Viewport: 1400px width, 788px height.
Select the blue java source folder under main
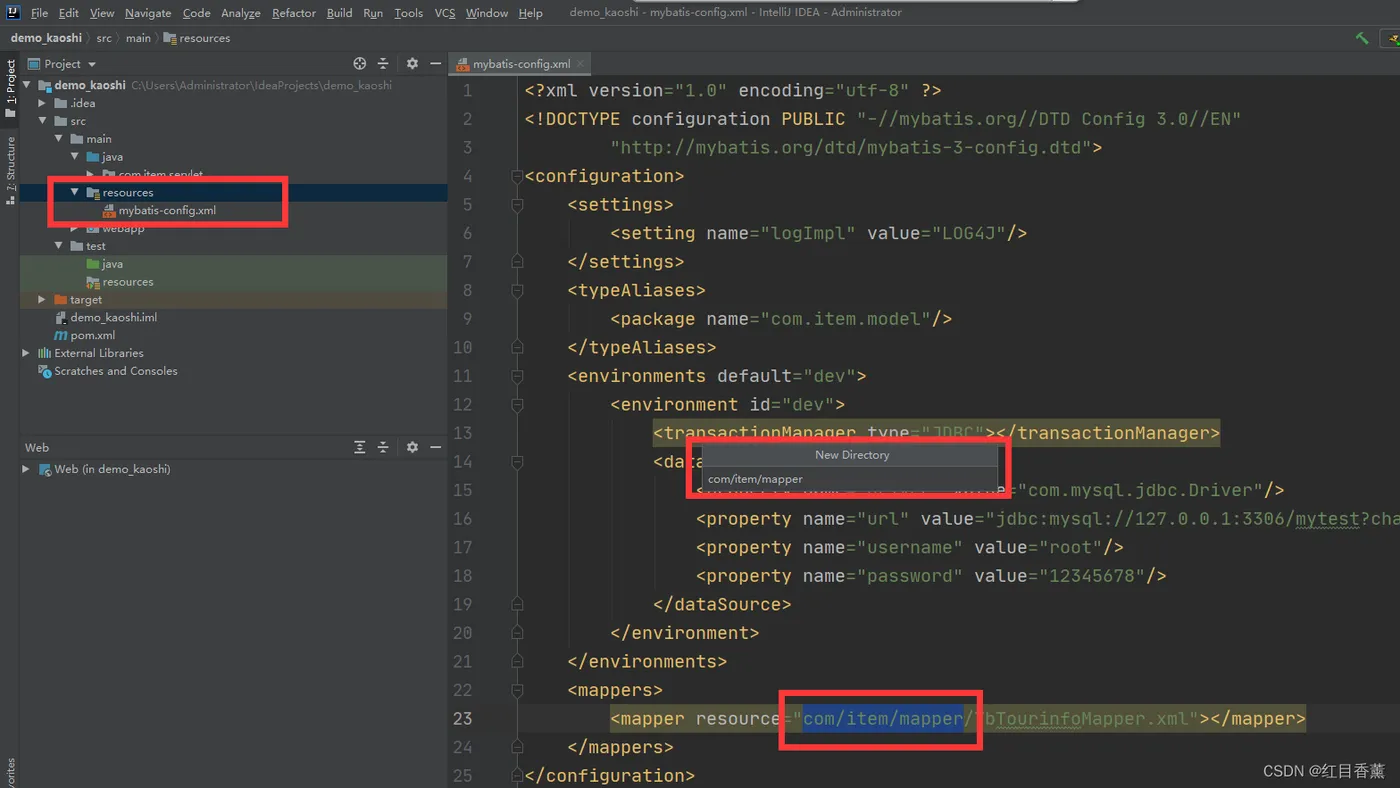tap(105, 157)
